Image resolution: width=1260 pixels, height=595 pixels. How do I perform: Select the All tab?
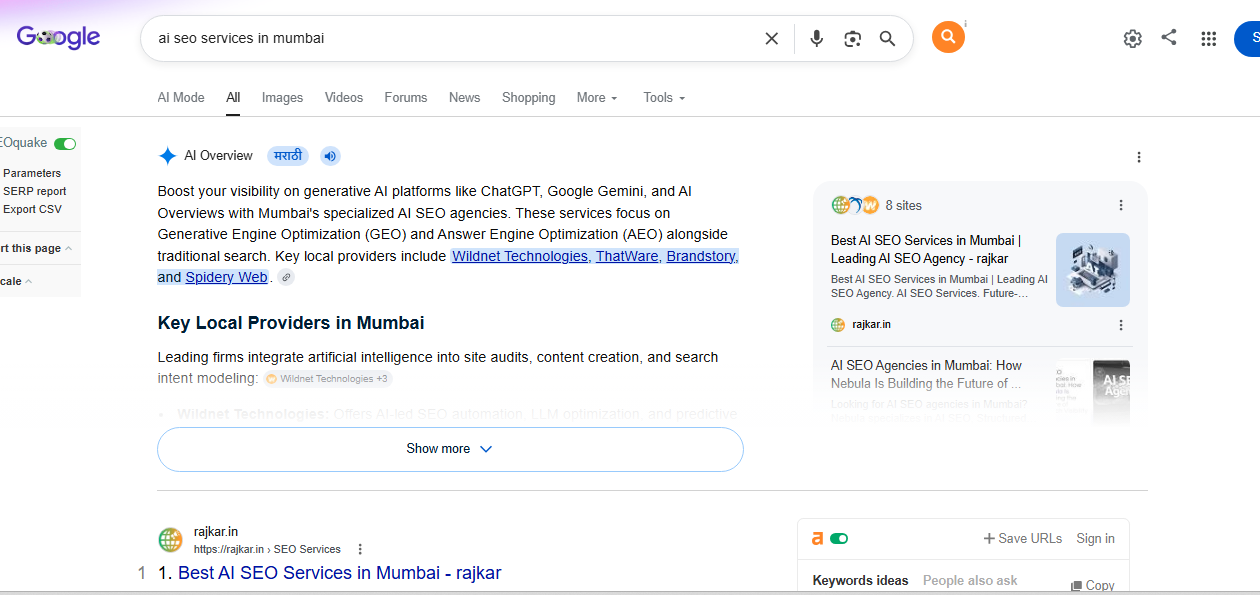pyautogui.click(x=233, y=98)
